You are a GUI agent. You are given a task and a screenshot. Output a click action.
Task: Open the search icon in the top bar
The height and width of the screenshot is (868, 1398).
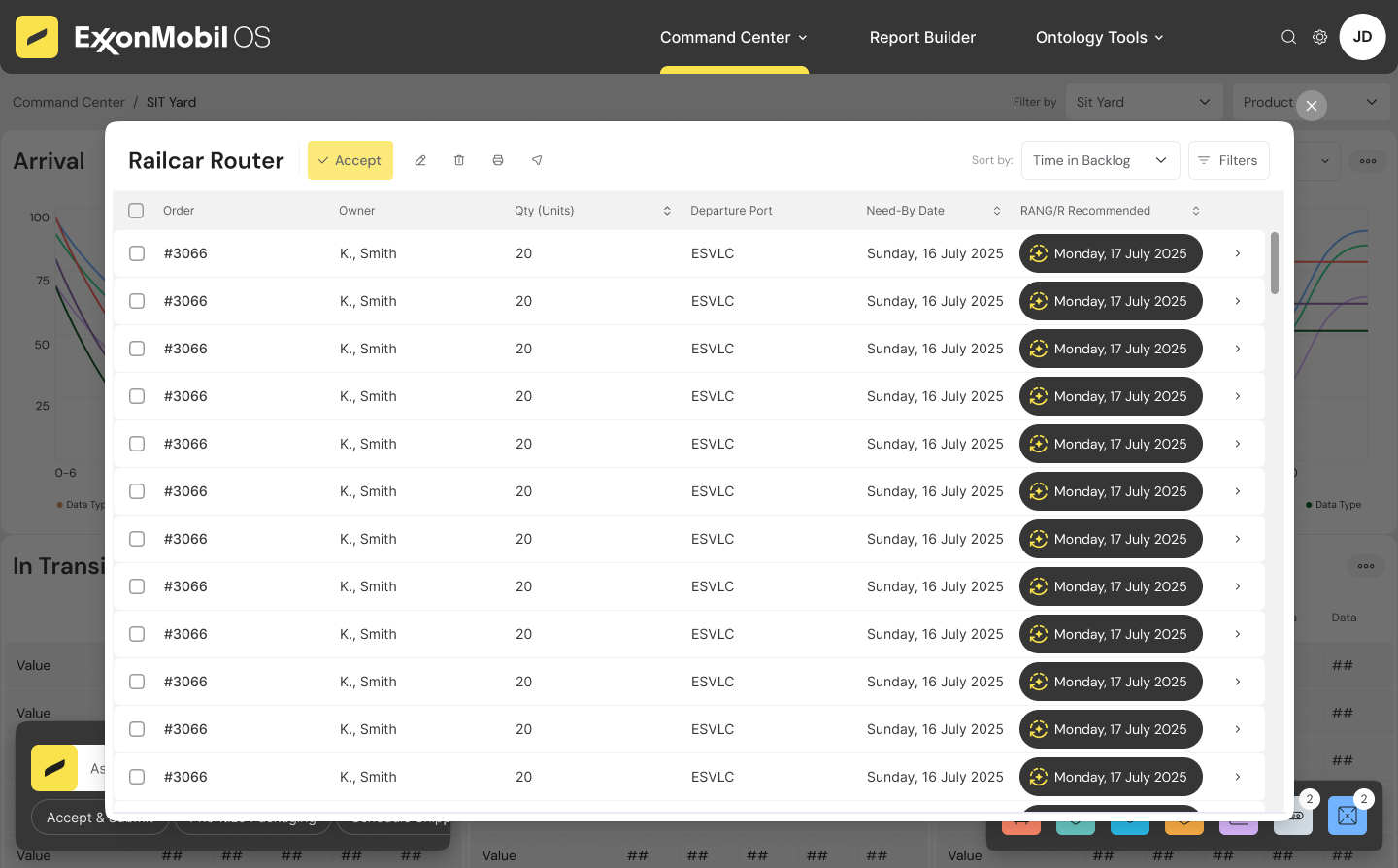tap(1288, 37)
